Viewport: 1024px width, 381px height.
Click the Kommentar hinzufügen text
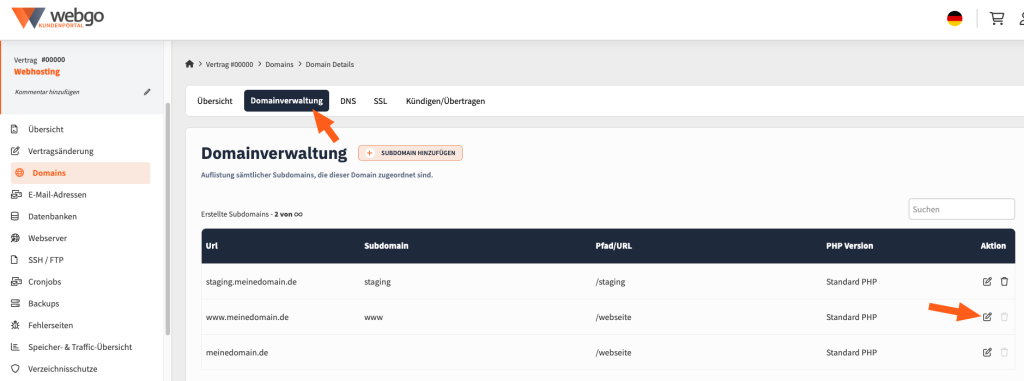pyautogui.click(x=47, y=92)
